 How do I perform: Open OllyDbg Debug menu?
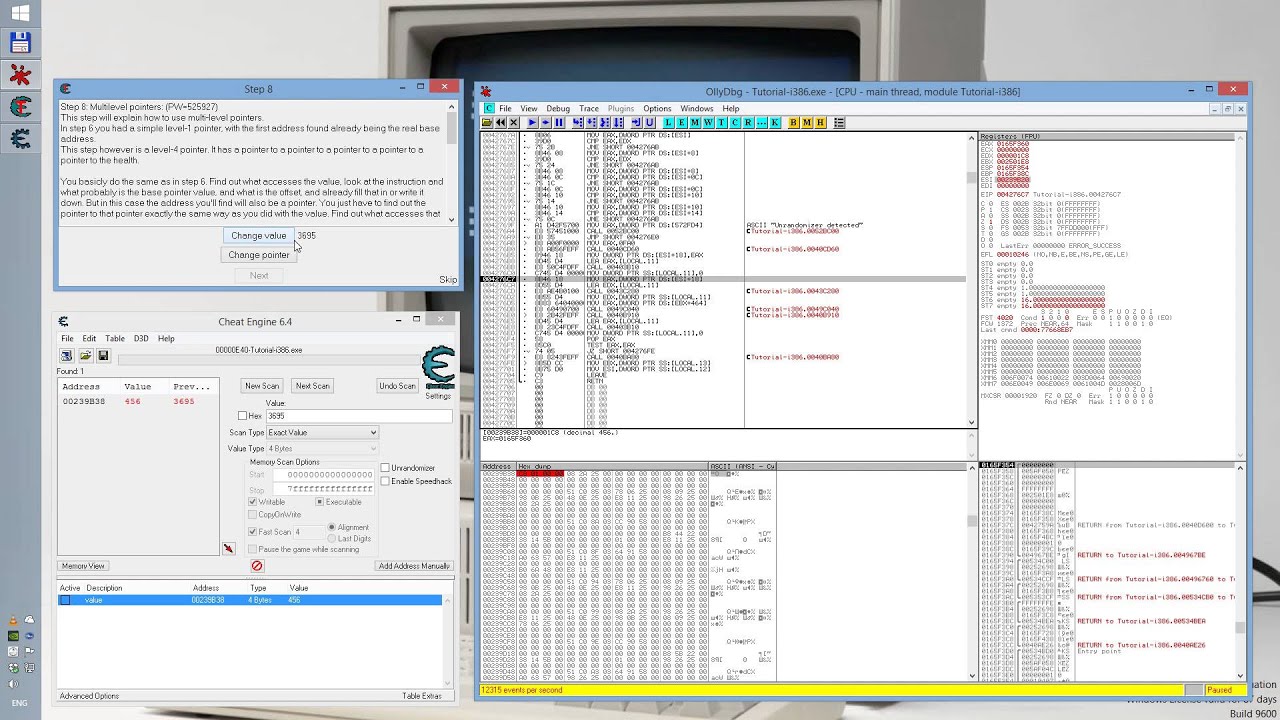click(x=558, y=108)
